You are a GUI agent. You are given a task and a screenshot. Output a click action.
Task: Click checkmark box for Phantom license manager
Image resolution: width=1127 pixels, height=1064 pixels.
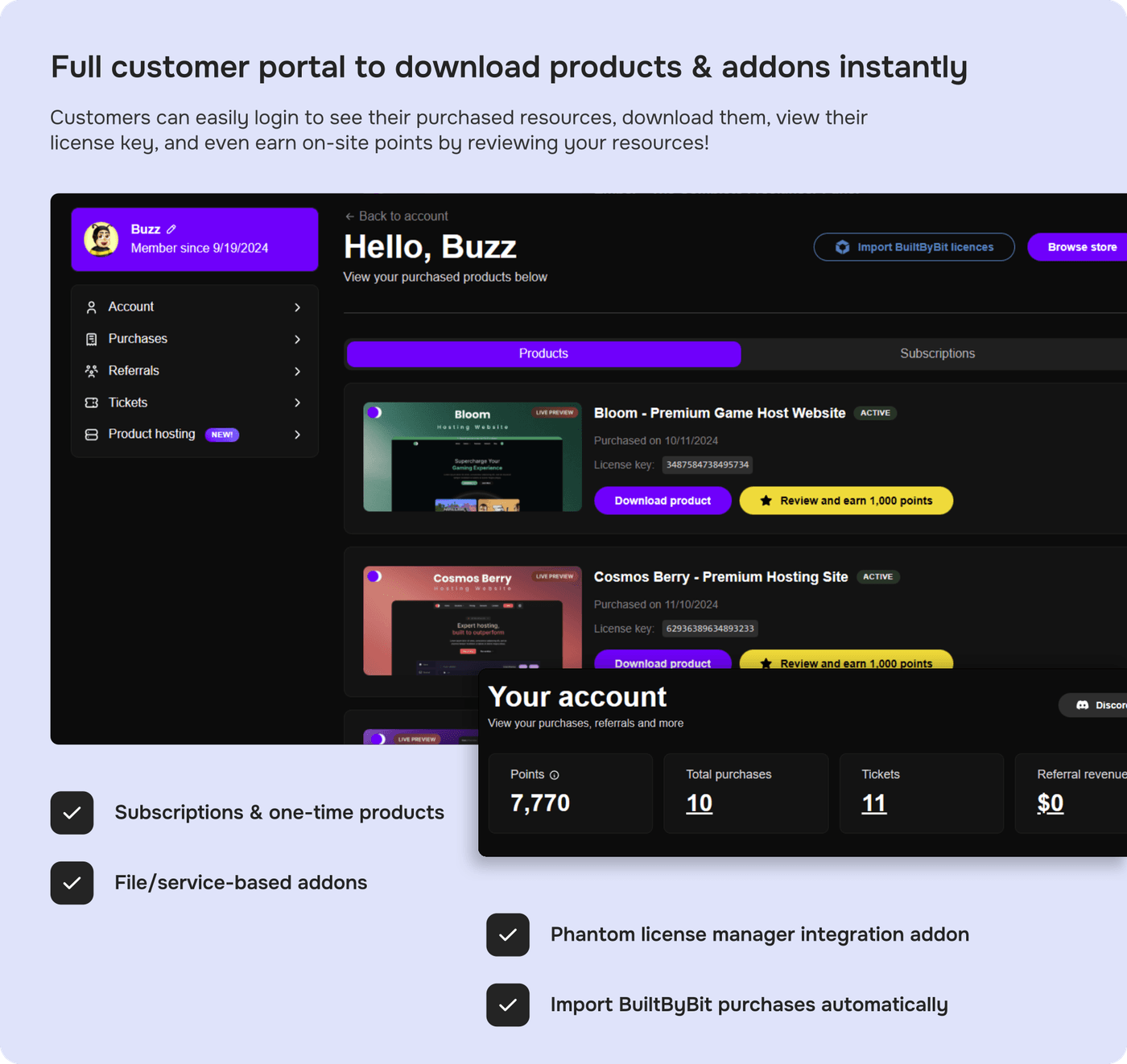[508, 935]
